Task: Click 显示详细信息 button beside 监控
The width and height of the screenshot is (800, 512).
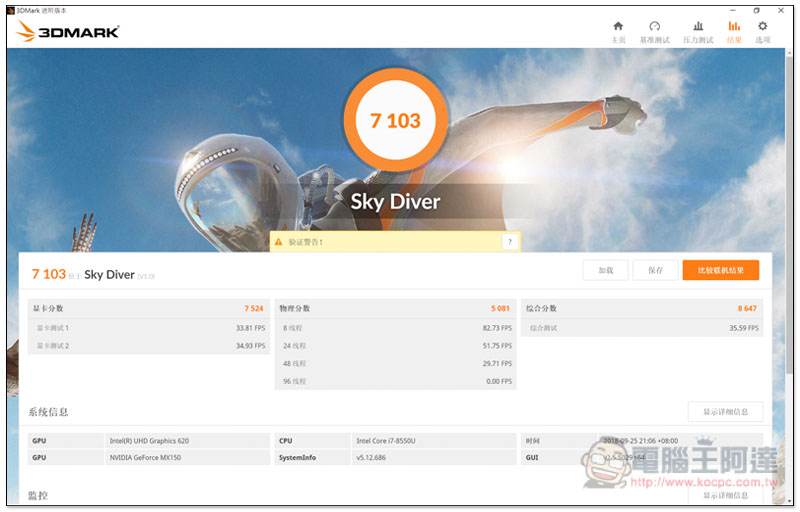Action: [x=725, y=495]
